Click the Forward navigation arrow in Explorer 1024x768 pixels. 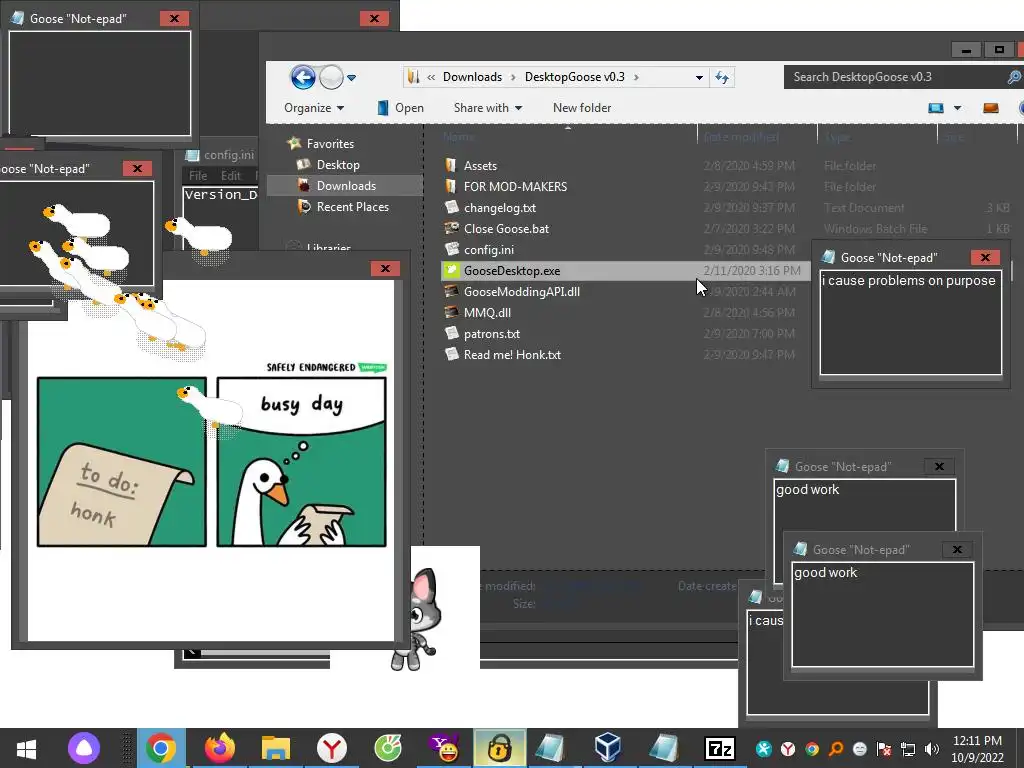331,78
